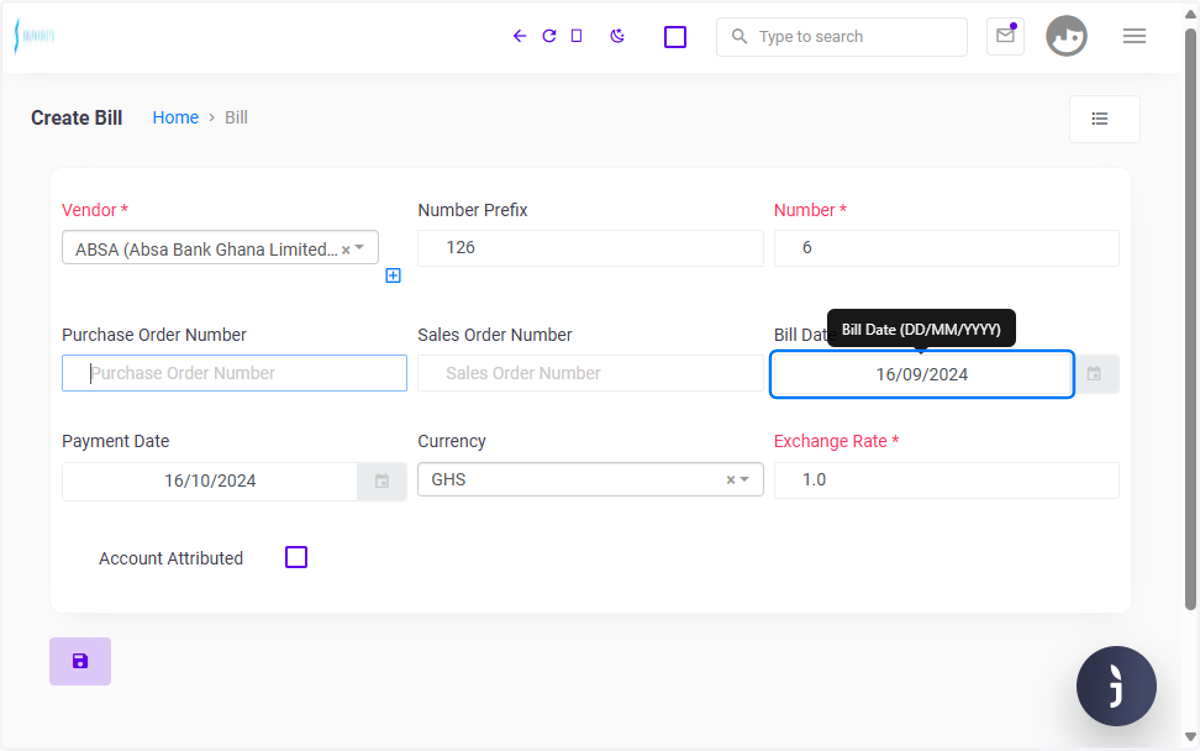The height and width of the screenshot is (751, 1200).
Task: Click the Currency label
Action: 452,441
